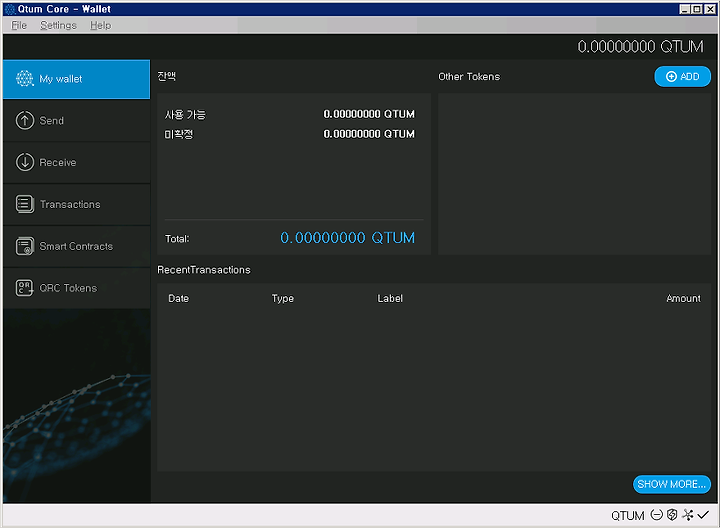Open the File menu
Viewport: 720px width, 528px height.
tap(19, 25)
